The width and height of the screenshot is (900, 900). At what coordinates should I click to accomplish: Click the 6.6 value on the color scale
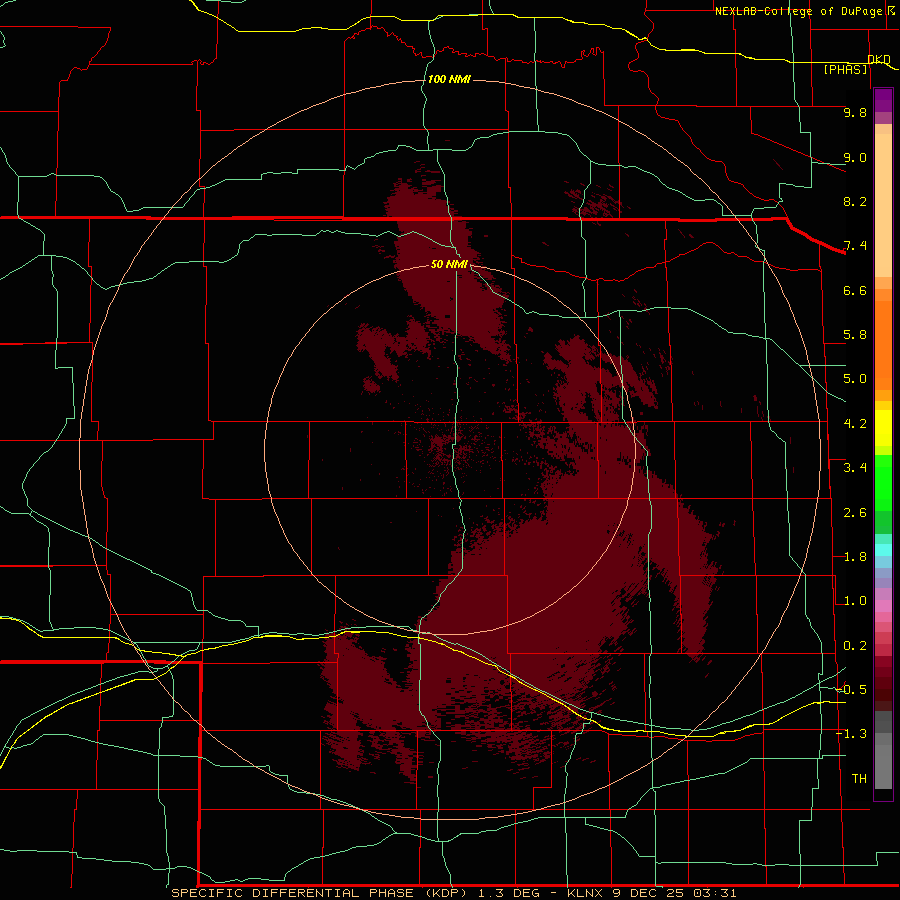855,290
